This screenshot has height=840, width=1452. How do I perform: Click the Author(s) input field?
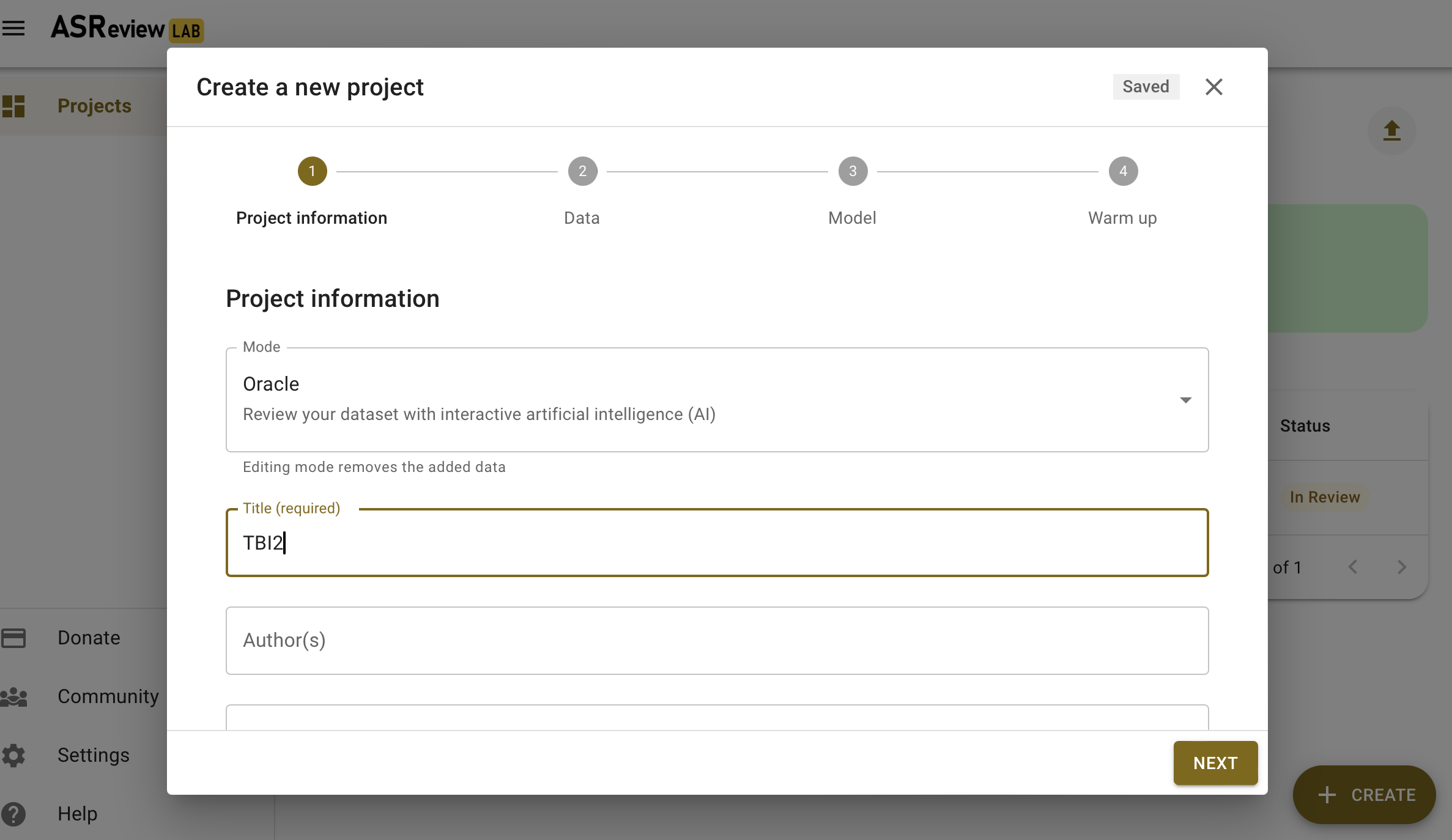coord(717,640)
